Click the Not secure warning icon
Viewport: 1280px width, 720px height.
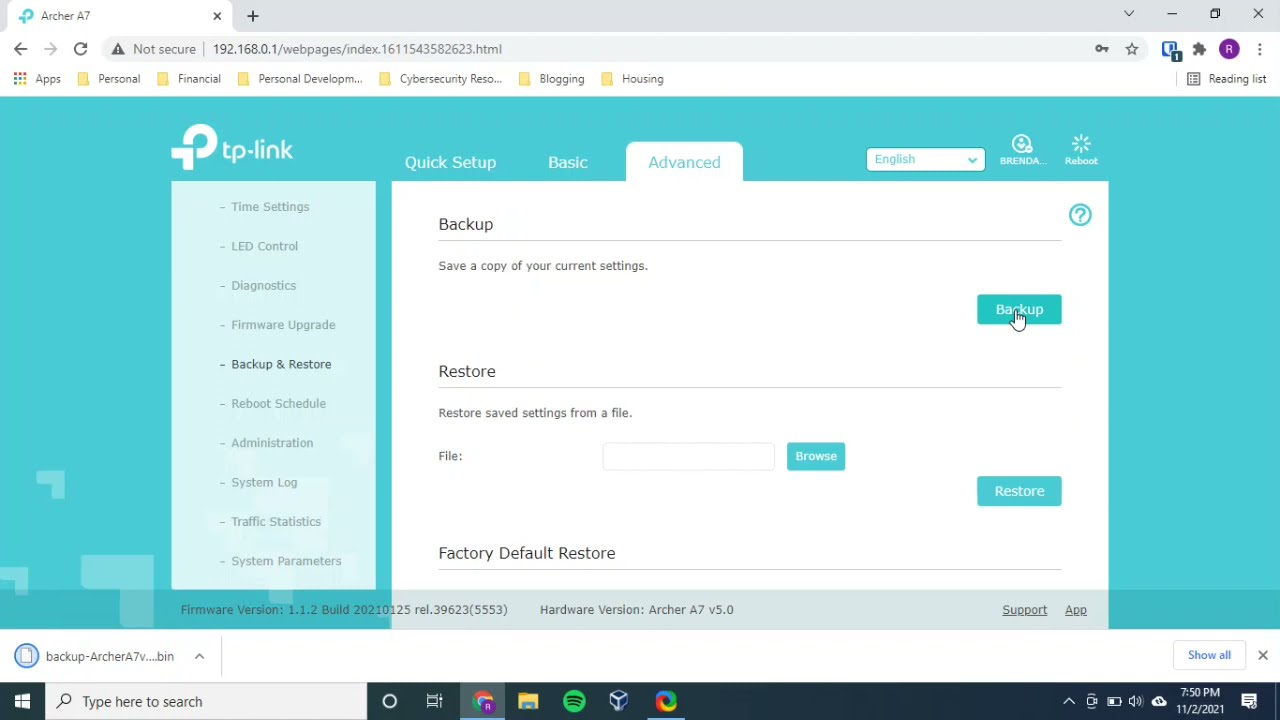point(118,49)
